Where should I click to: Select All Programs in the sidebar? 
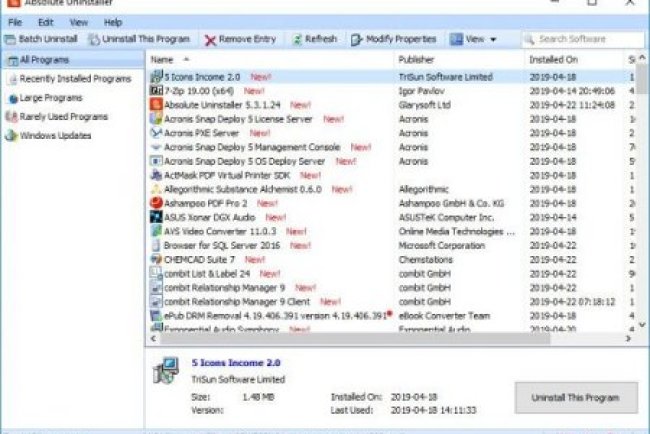coord(73,60)
